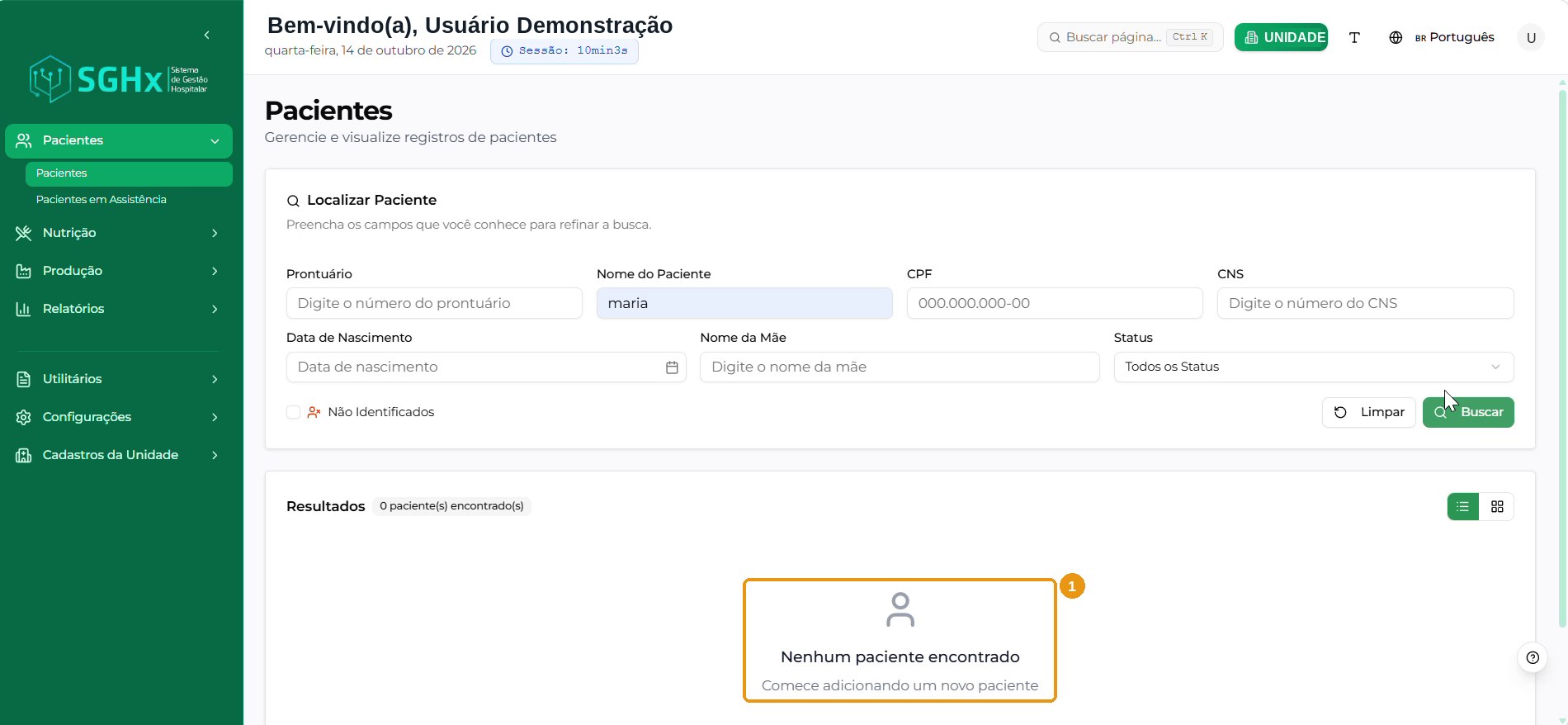Screen dimensions: 1568x725
Task: Click the Nome da Mãe field
Action: (x=900, y=367)
